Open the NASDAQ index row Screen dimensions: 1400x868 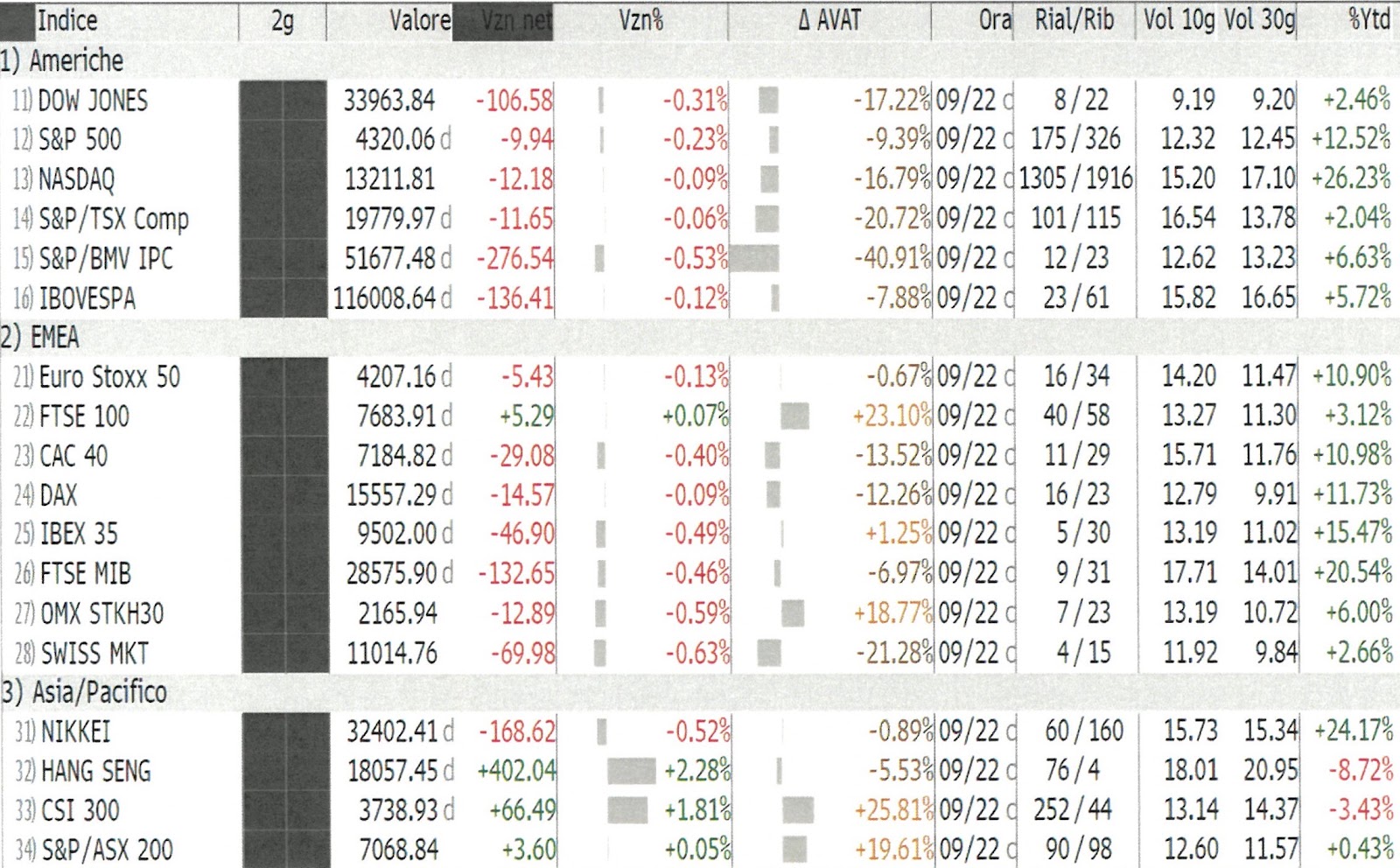coord(700,179)
